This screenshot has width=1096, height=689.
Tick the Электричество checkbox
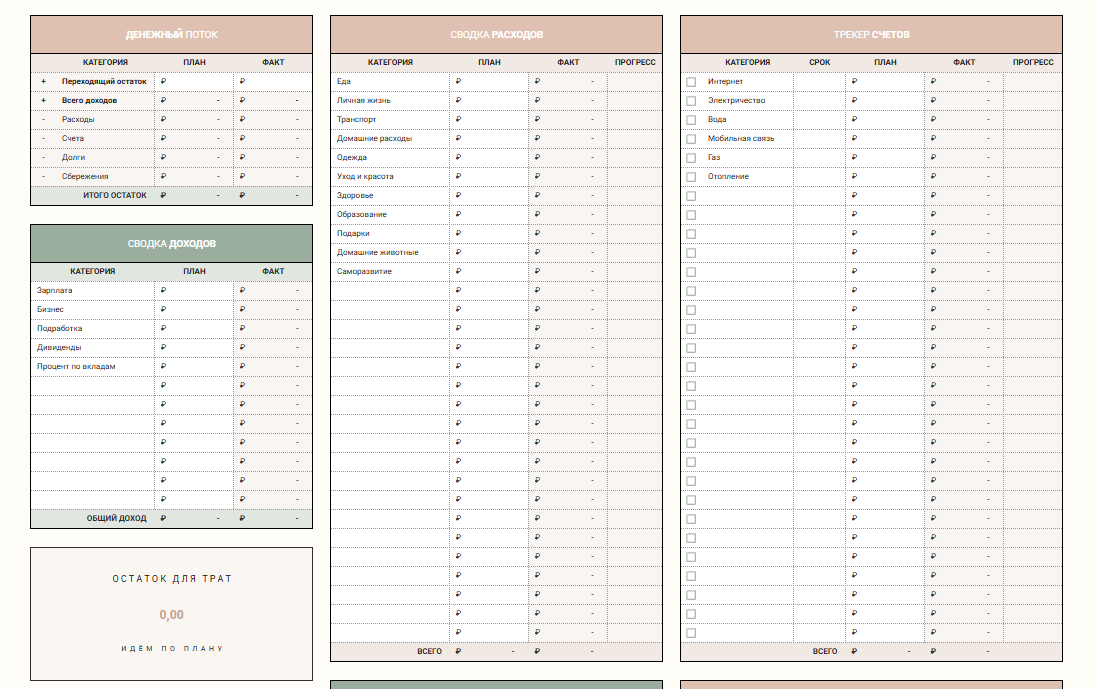pyautogui.click(x=691, y=101)
